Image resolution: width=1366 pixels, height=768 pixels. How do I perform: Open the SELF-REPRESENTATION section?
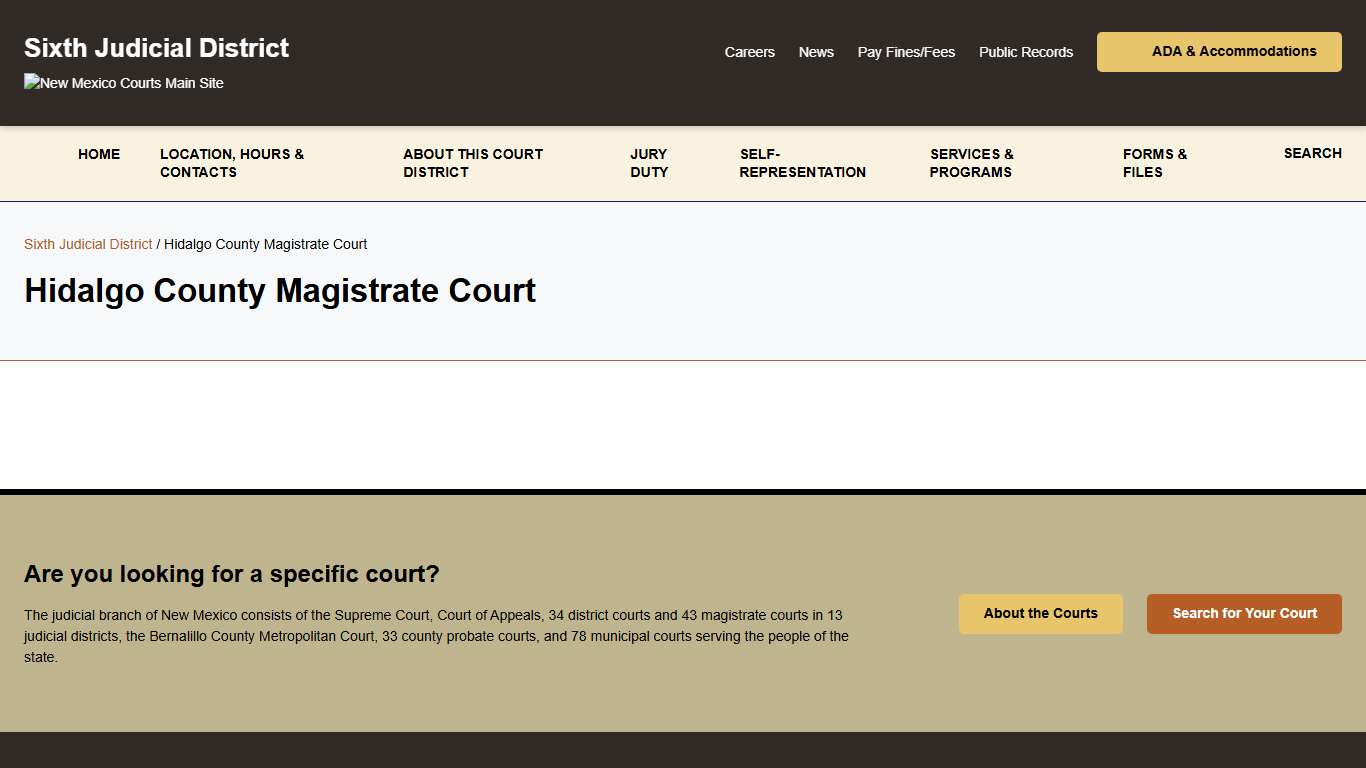pyautogui.click(x=802, y=163)
